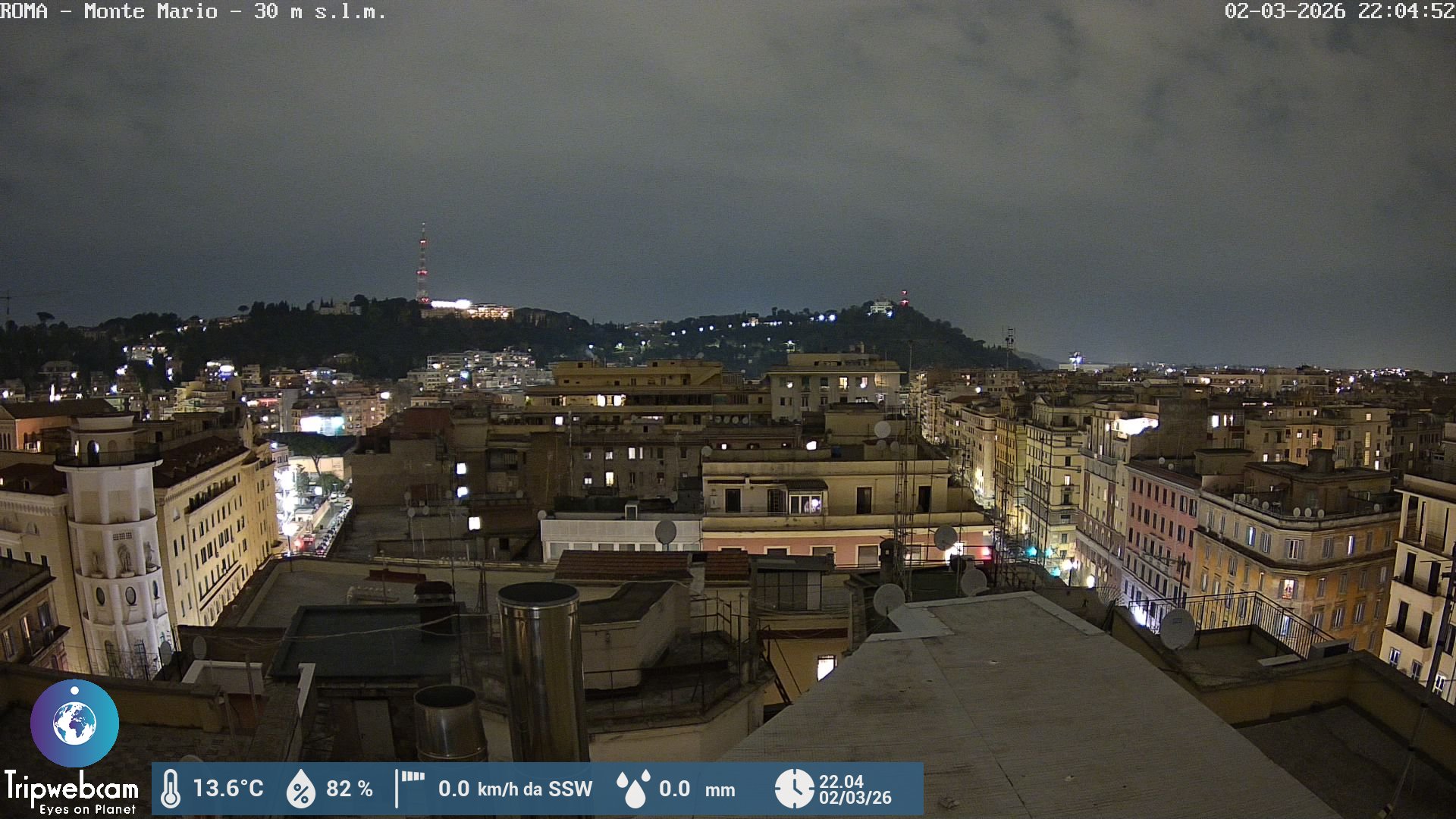Click the SSW wind direction label
The width and height of the screenshot is (1456, 819).
pyautogui.click(x=570, y=789)
